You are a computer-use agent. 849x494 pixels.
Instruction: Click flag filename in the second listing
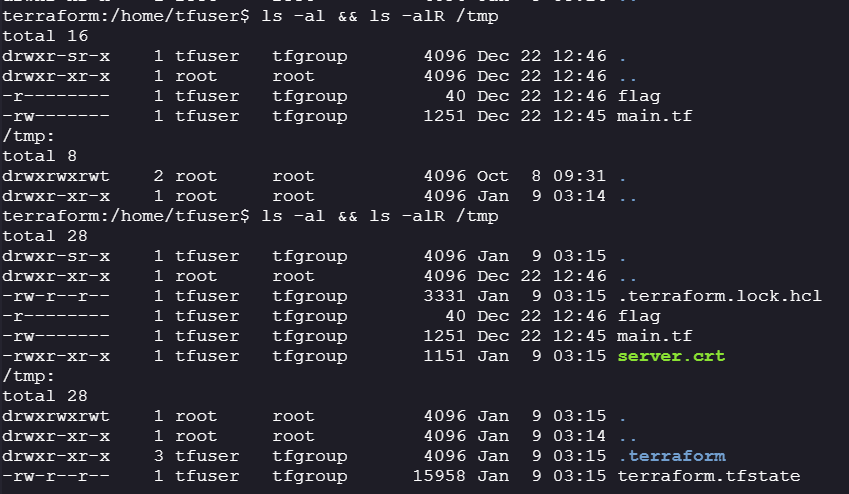pos(639,316)
